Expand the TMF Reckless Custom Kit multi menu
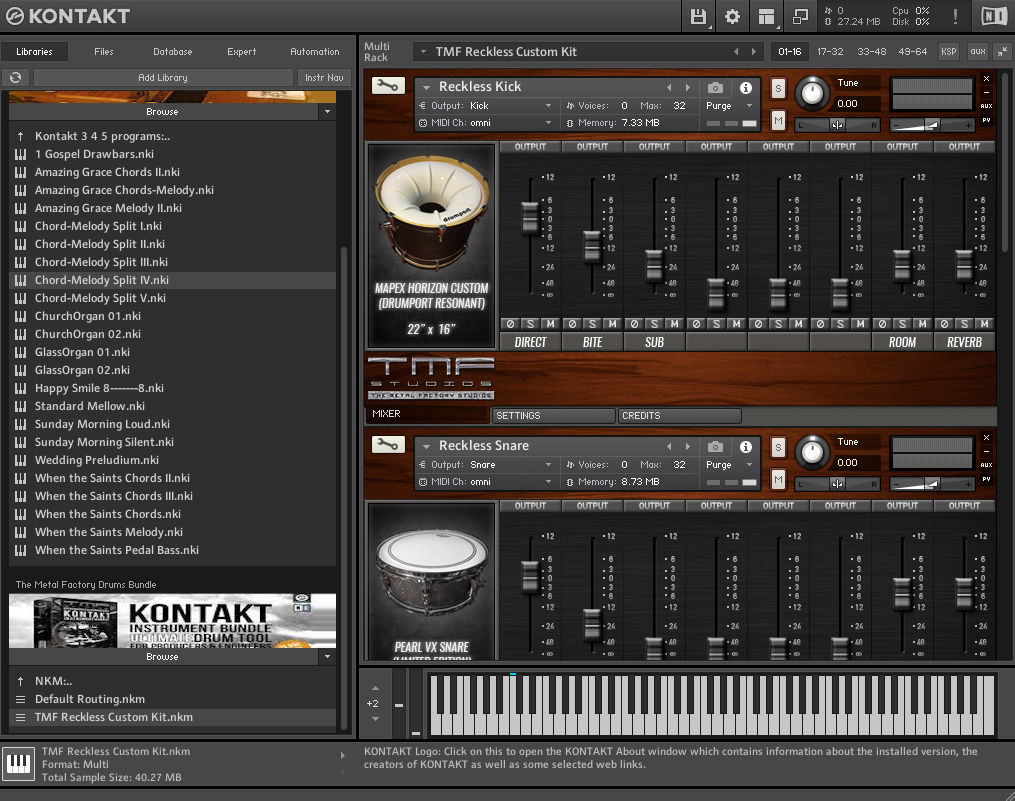The image size is (1015, 801). [423, 52]
